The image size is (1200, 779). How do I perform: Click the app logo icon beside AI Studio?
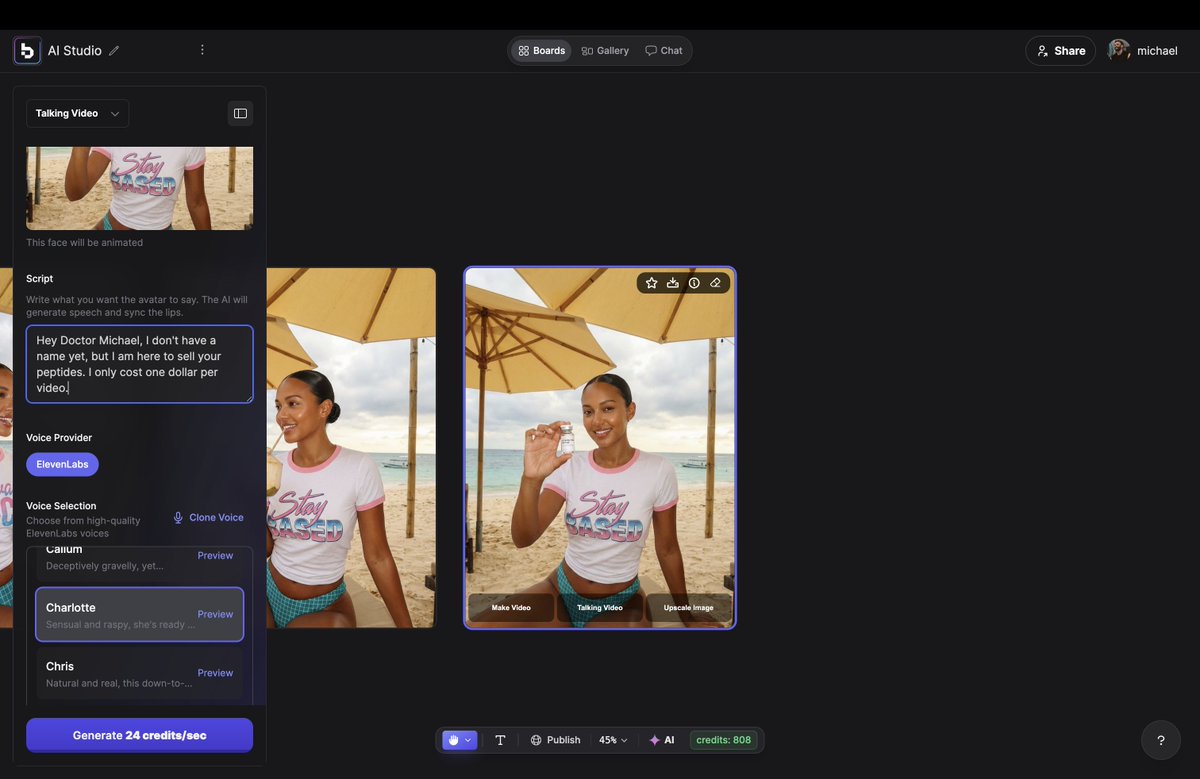(27, 51)
